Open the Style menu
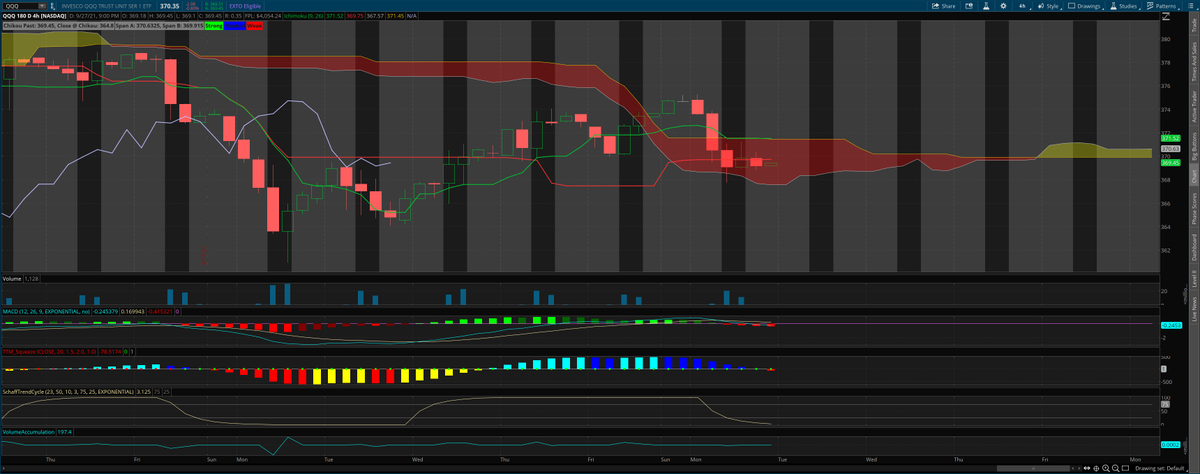Screen dimensions: 1200x474 [1049, 6]
